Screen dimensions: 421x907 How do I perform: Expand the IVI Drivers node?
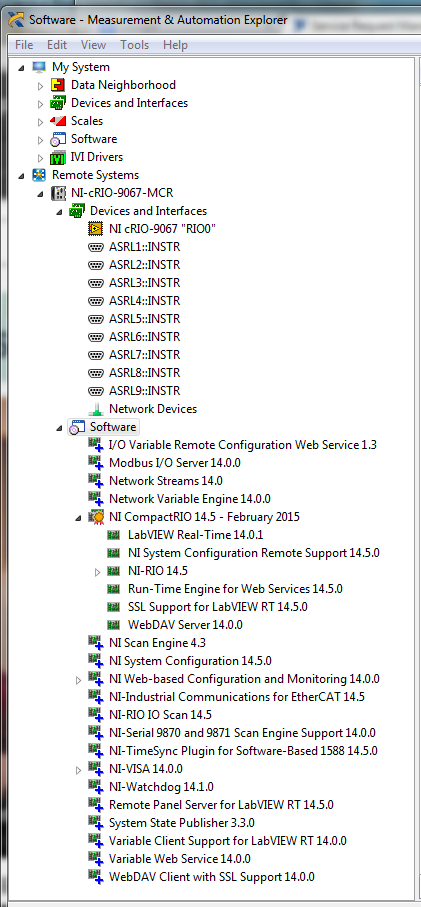(x=40, y=158)
